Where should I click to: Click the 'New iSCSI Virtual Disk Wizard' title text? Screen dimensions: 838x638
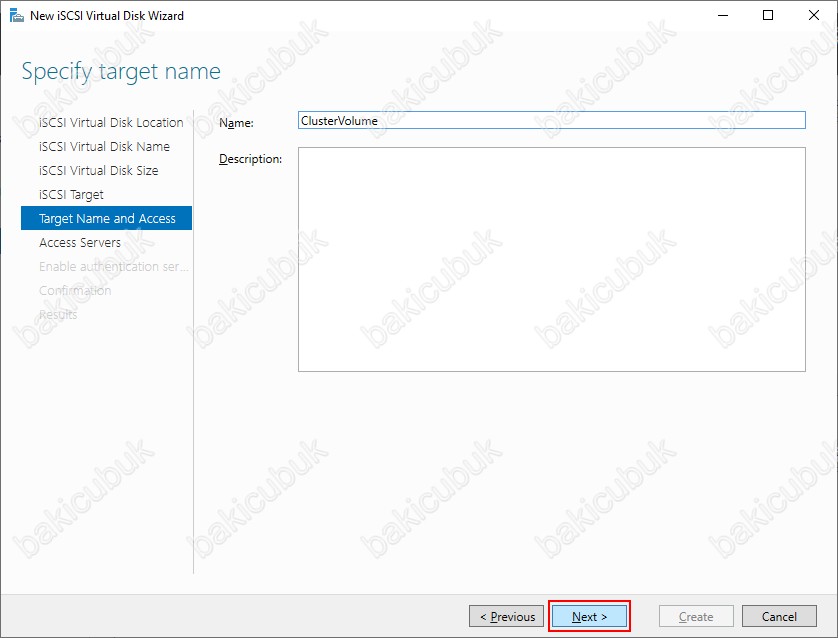[107, 15]
